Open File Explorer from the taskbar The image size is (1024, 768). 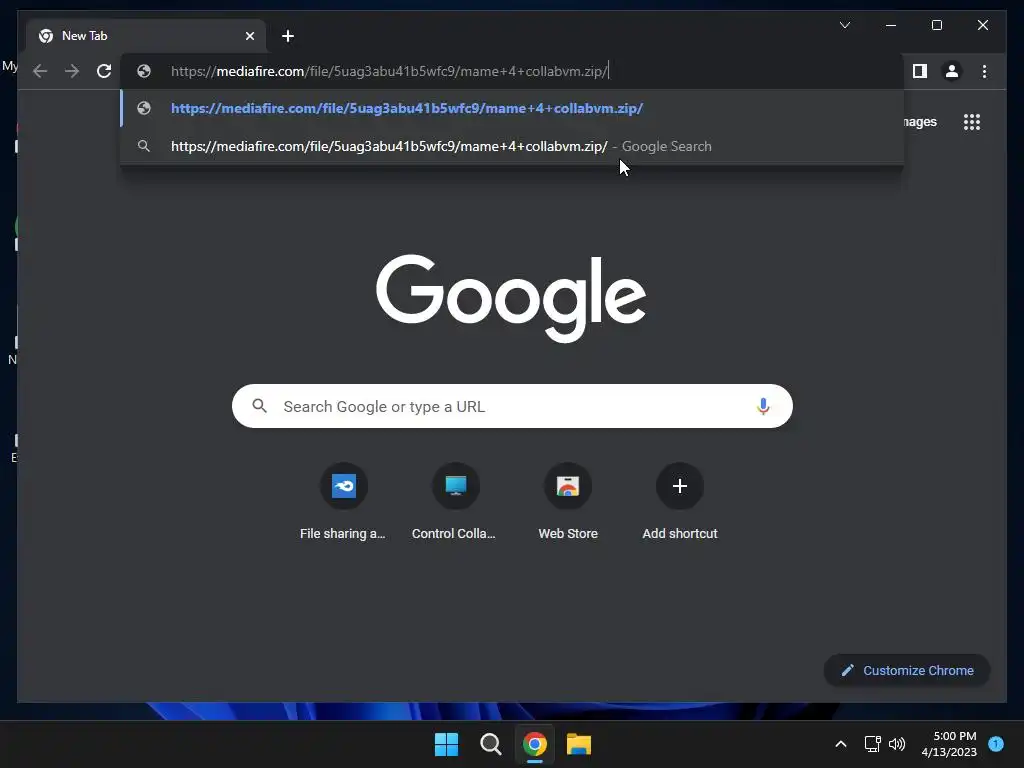579,744
